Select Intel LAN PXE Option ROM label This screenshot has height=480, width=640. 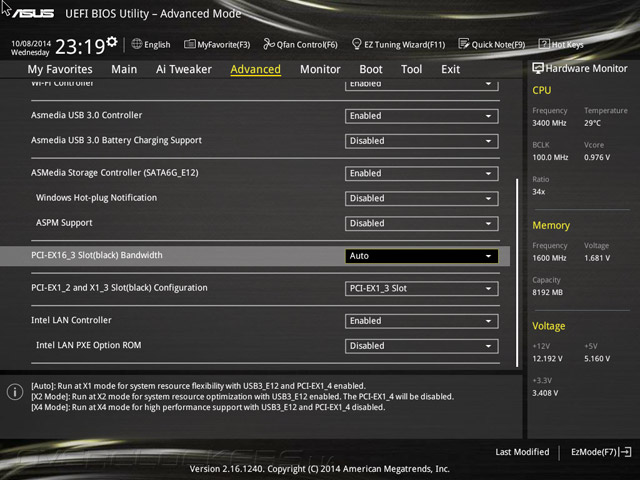tap(89, 345)
